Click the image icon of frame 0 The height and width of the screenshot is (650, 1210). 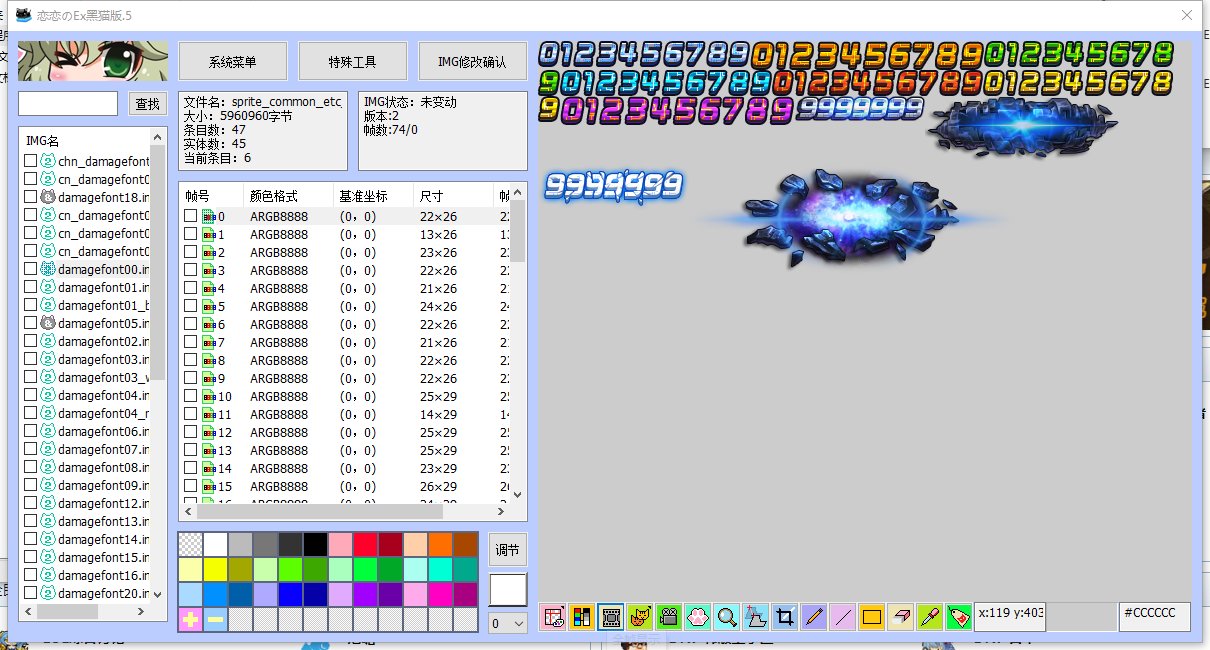(x=209, y=216)
